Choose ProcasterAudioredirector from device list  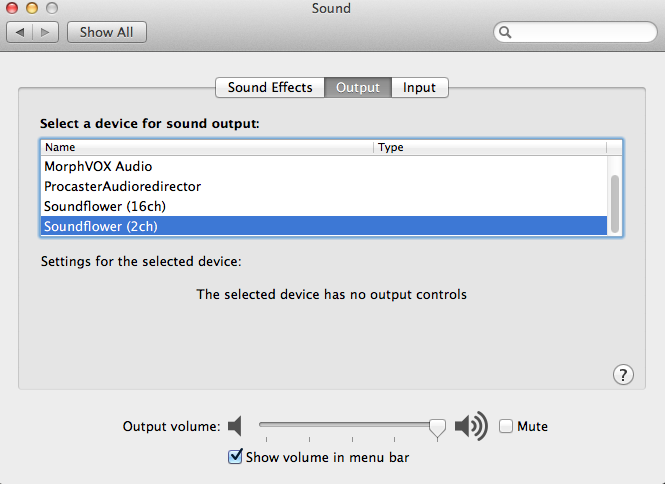122,186
